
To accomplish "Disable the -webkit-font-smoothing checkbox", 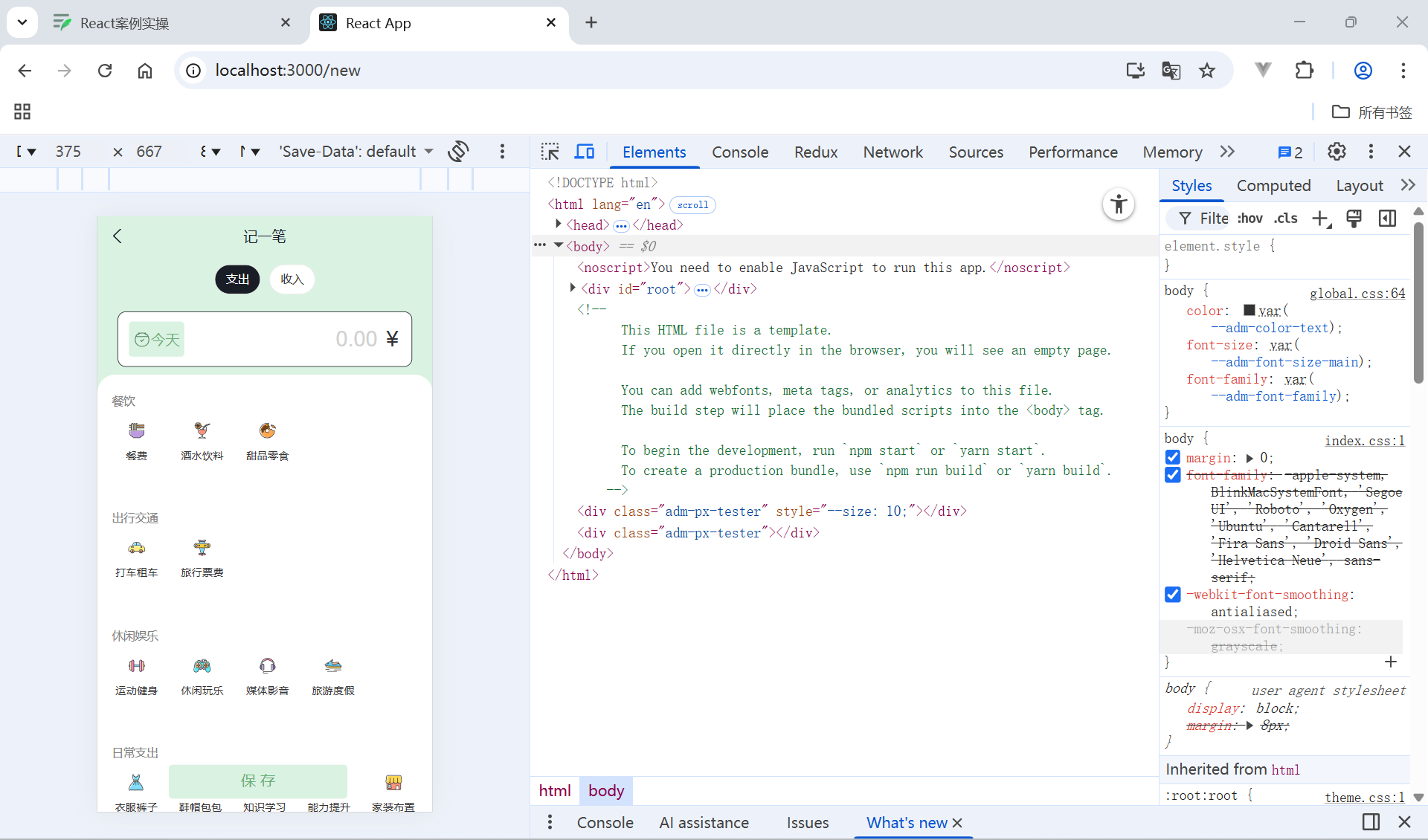I will [x=1173, y=595].
